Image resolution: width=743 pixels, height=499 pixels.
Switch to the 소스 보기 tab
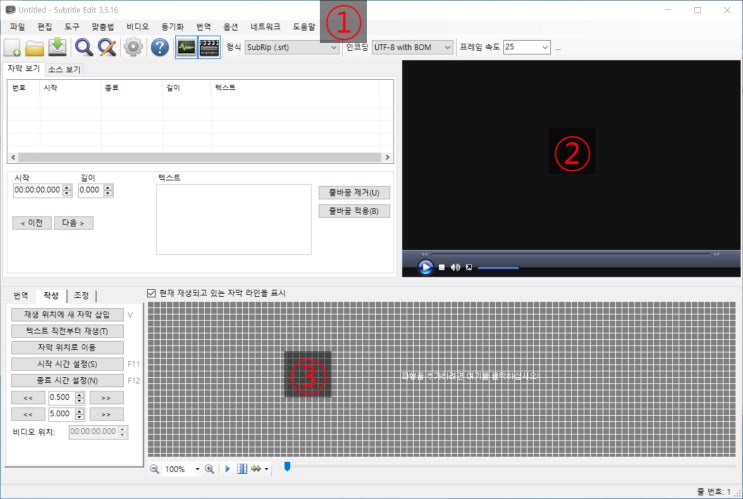tap(64, 70)
